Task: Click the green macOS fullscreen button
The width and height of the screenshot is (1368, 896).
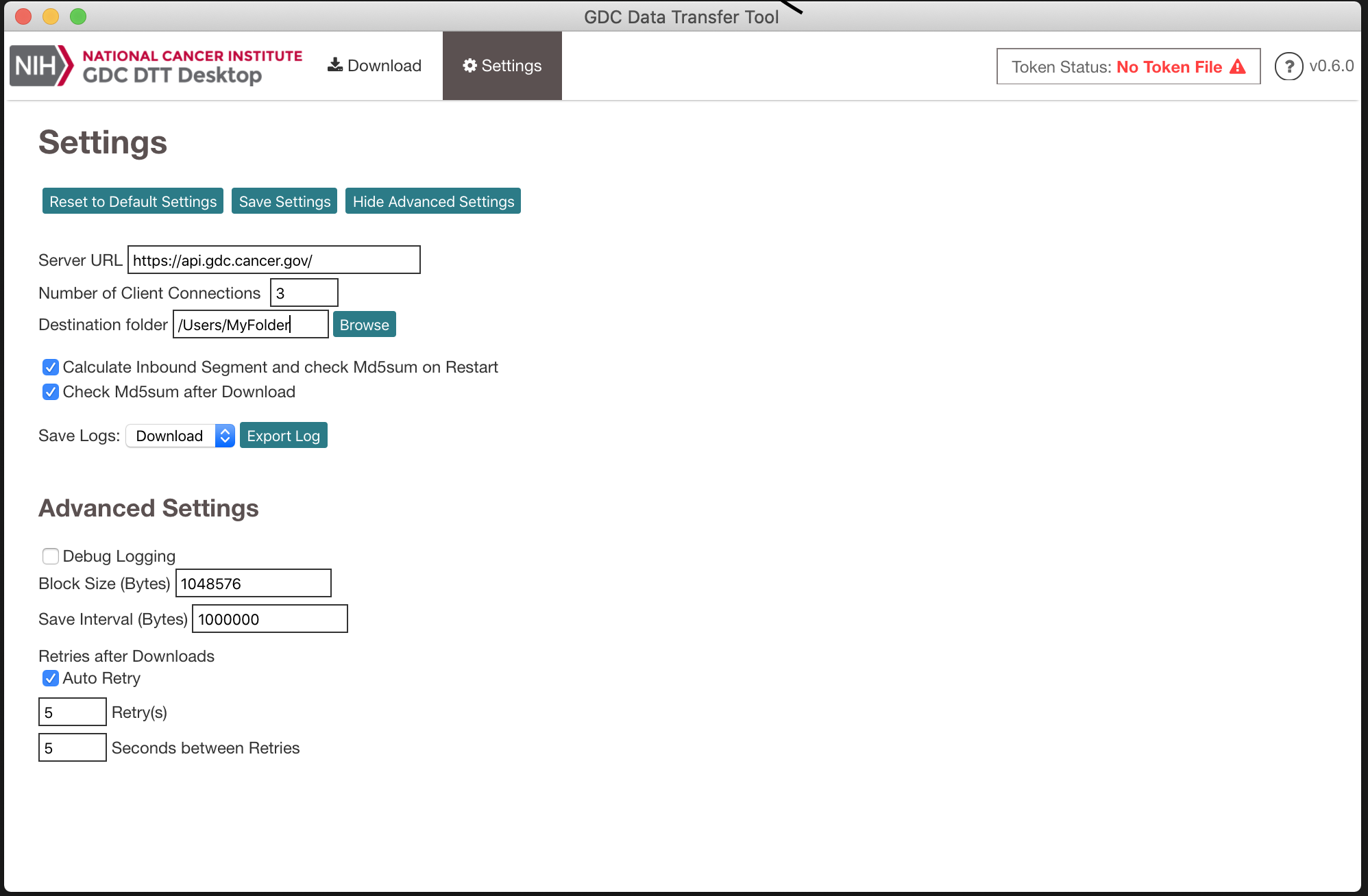Action: click(x=78, y=16)
